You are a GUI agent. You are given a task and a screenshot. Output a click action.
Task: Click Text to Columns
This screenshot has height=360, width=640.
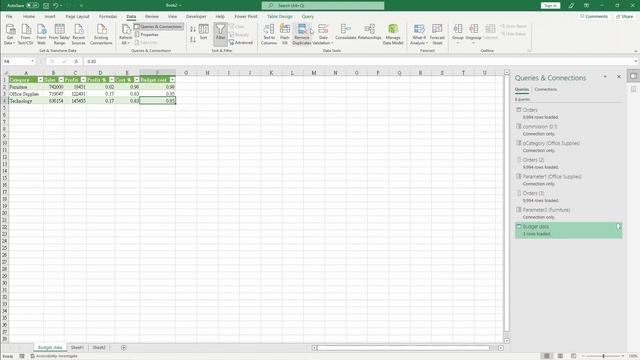269,34
